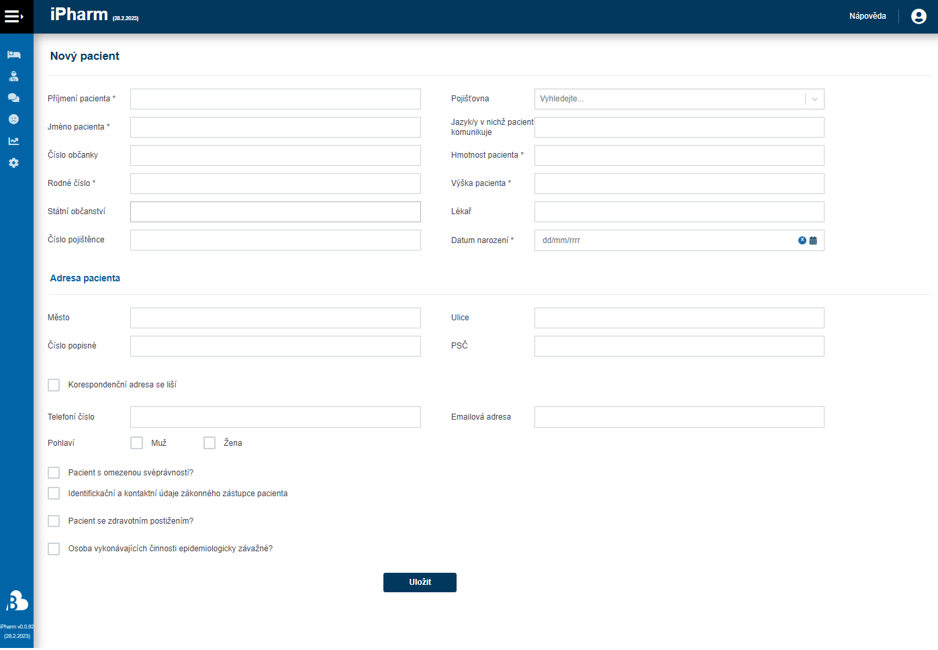Viewport: 938px width, 650px height.
Task: Open the chat bubbles sidebar icon
Action: point(14,98)
